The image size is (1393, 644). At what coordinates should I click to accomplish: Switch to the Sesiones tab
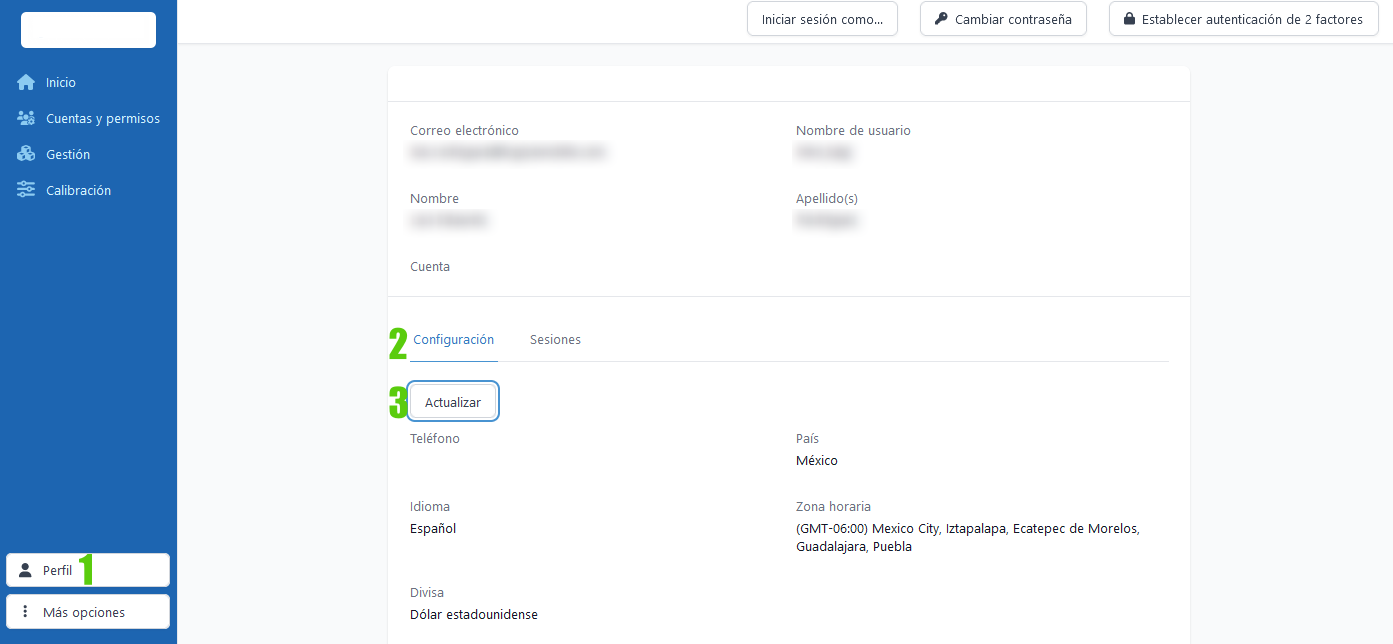click(555, 339)
